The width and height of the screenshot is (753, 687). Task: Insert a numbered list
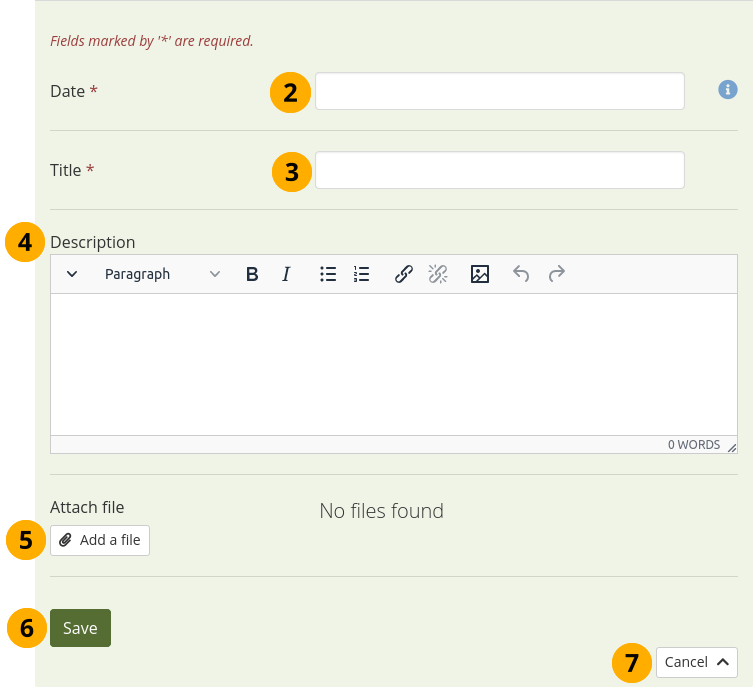point(362,274)
